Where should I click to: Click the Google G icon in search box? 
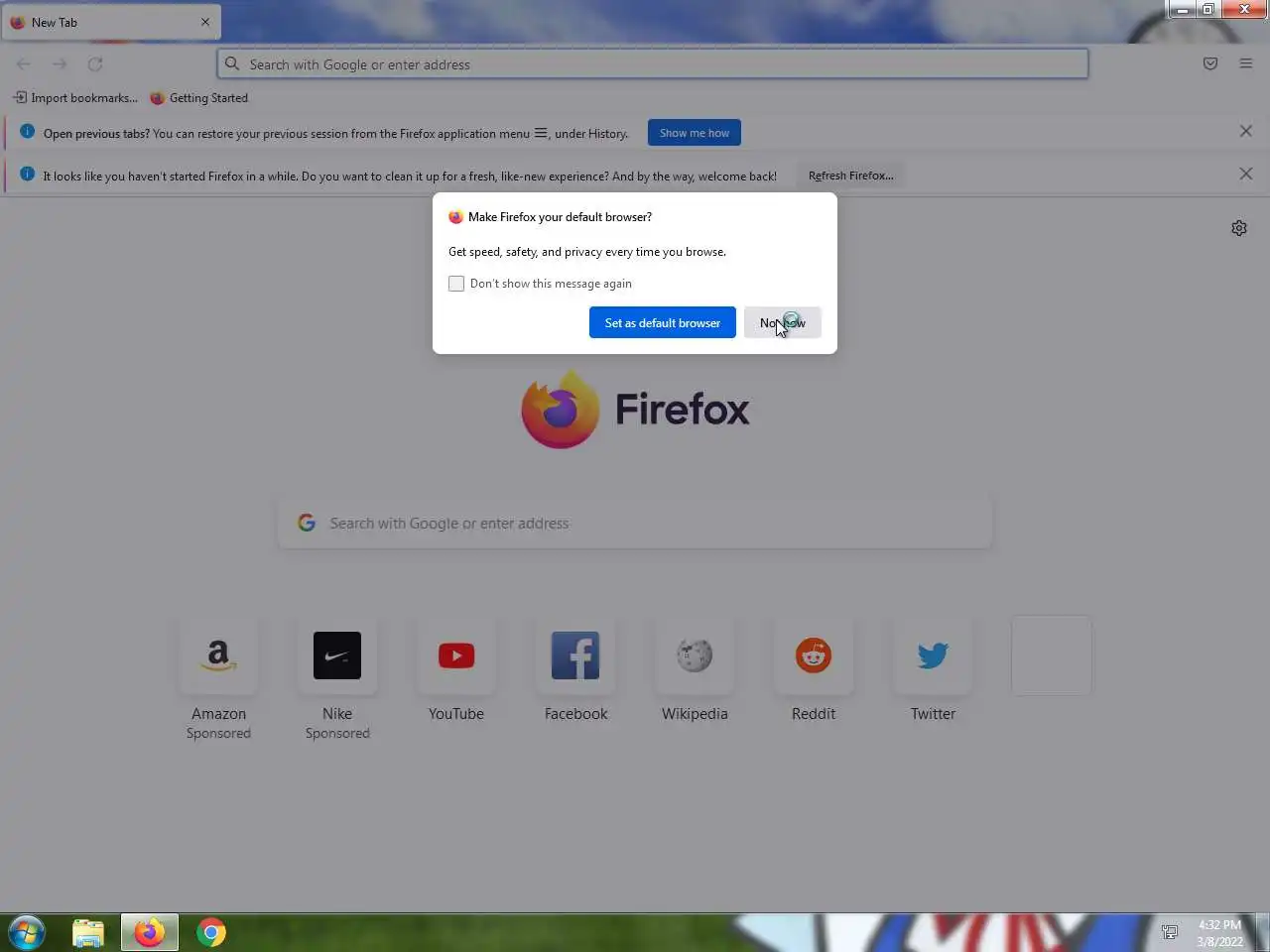307,523
